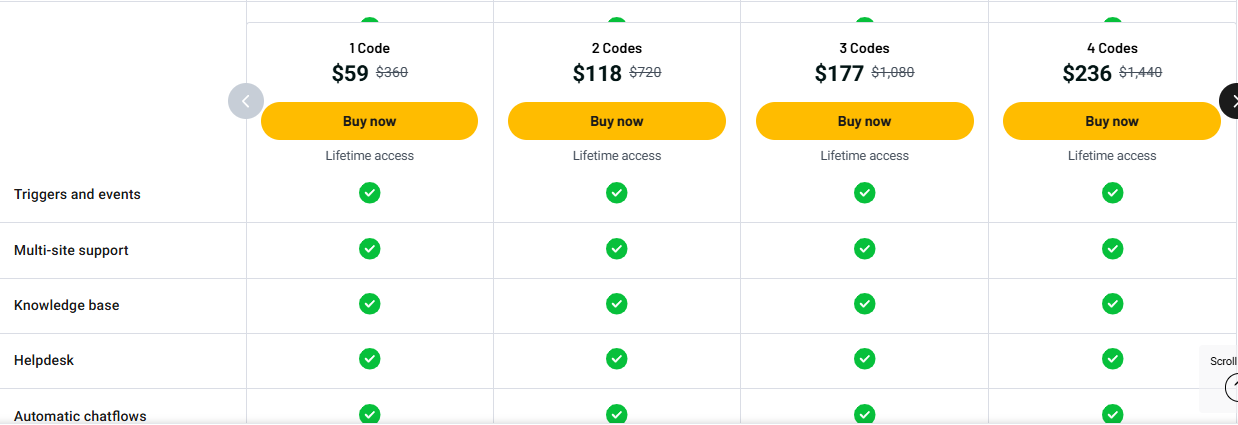Click Triggers and events checkmark for 1 Code
Image resolution: width=1238 pixels, height=425 pixels.
click(369, 193)
